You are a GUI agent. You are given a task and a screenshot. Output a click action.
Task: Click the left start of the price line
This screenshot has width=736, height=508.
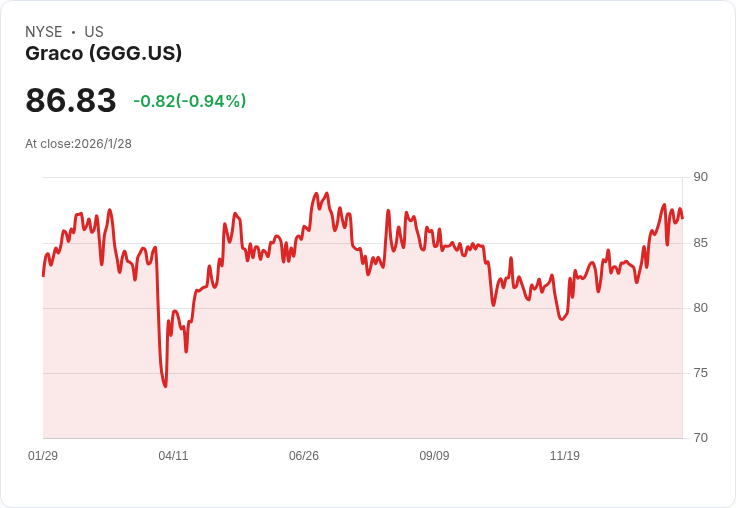click(x=43, y=275)
